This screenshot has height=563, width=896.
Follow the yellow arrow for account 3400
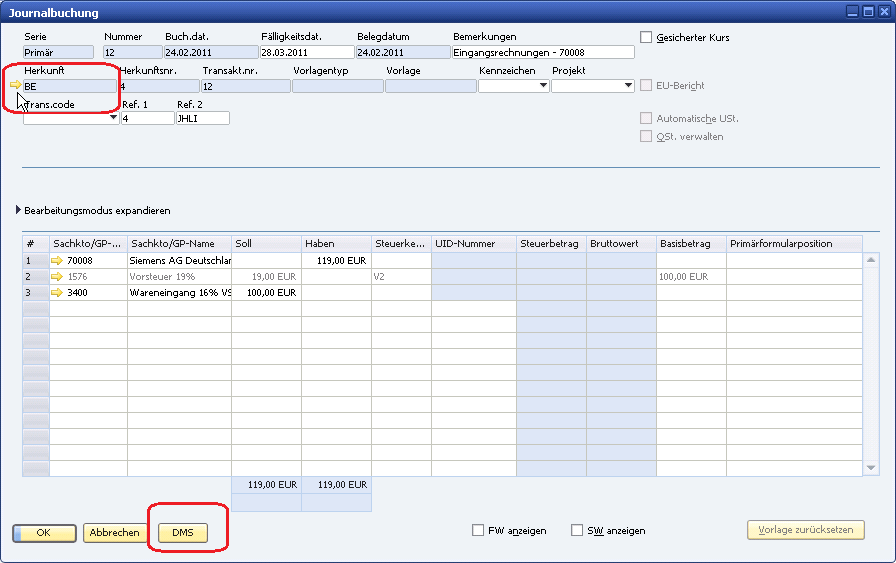57,293
